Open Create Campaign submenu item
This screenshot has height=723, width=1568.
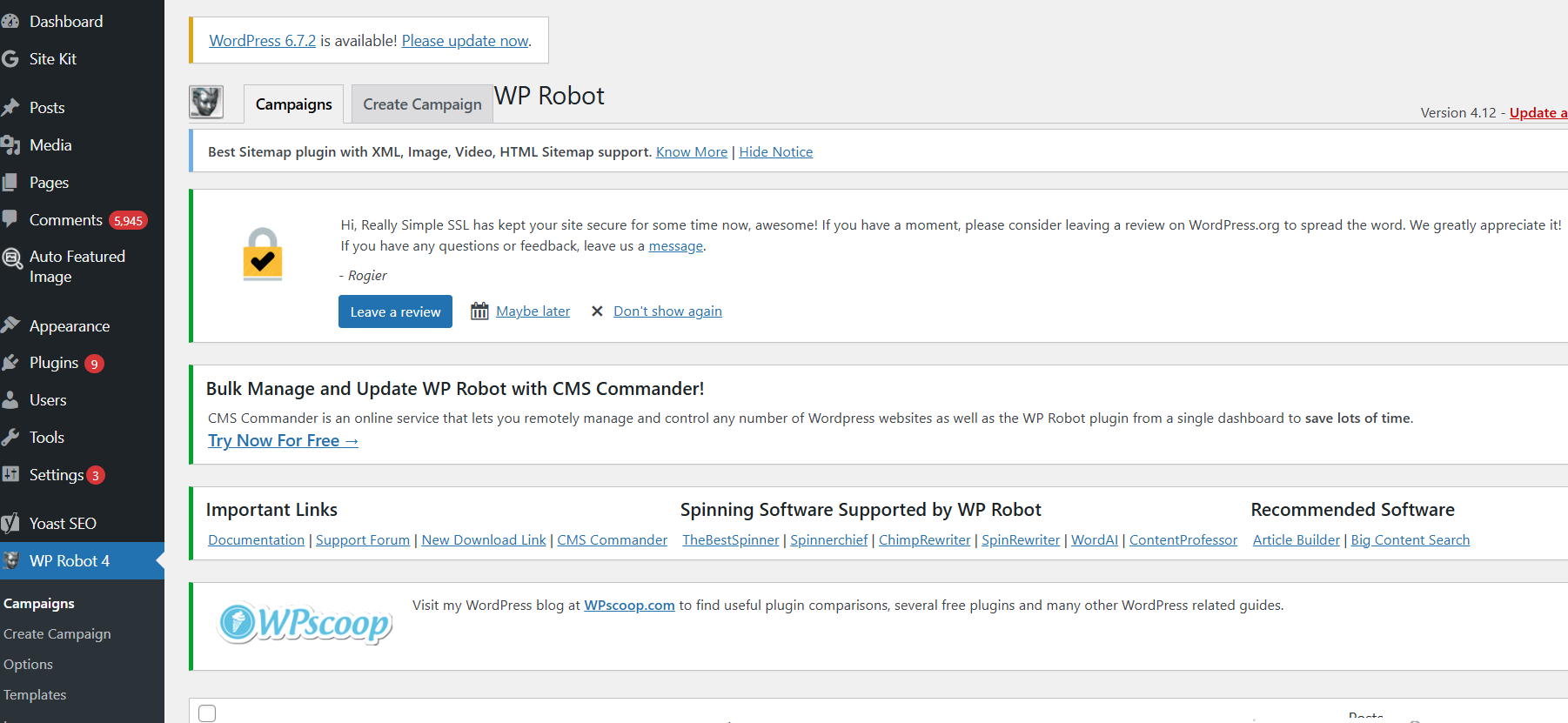pos(57,634)
